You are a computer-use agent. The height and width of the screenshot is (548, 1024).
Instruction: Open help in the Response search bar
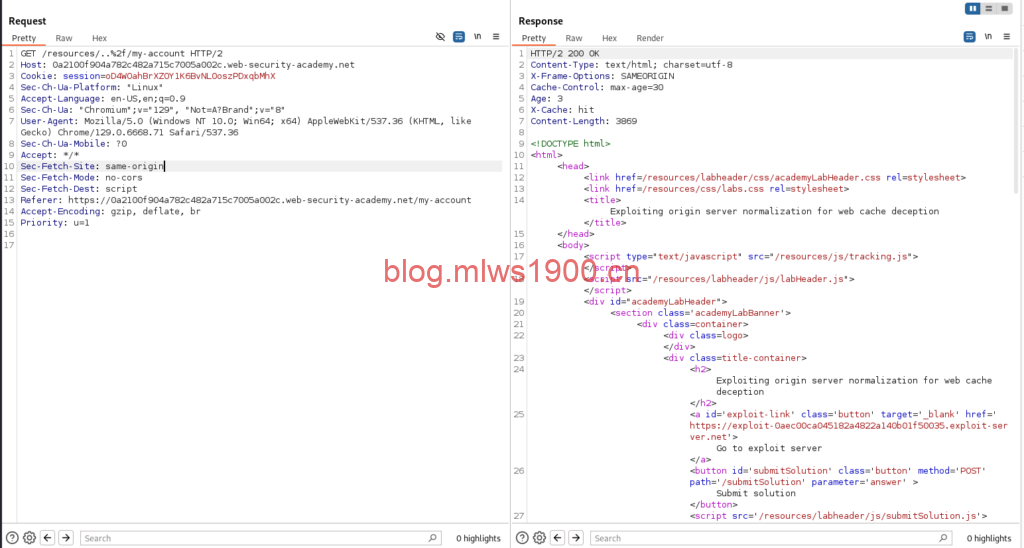[522, 538]
